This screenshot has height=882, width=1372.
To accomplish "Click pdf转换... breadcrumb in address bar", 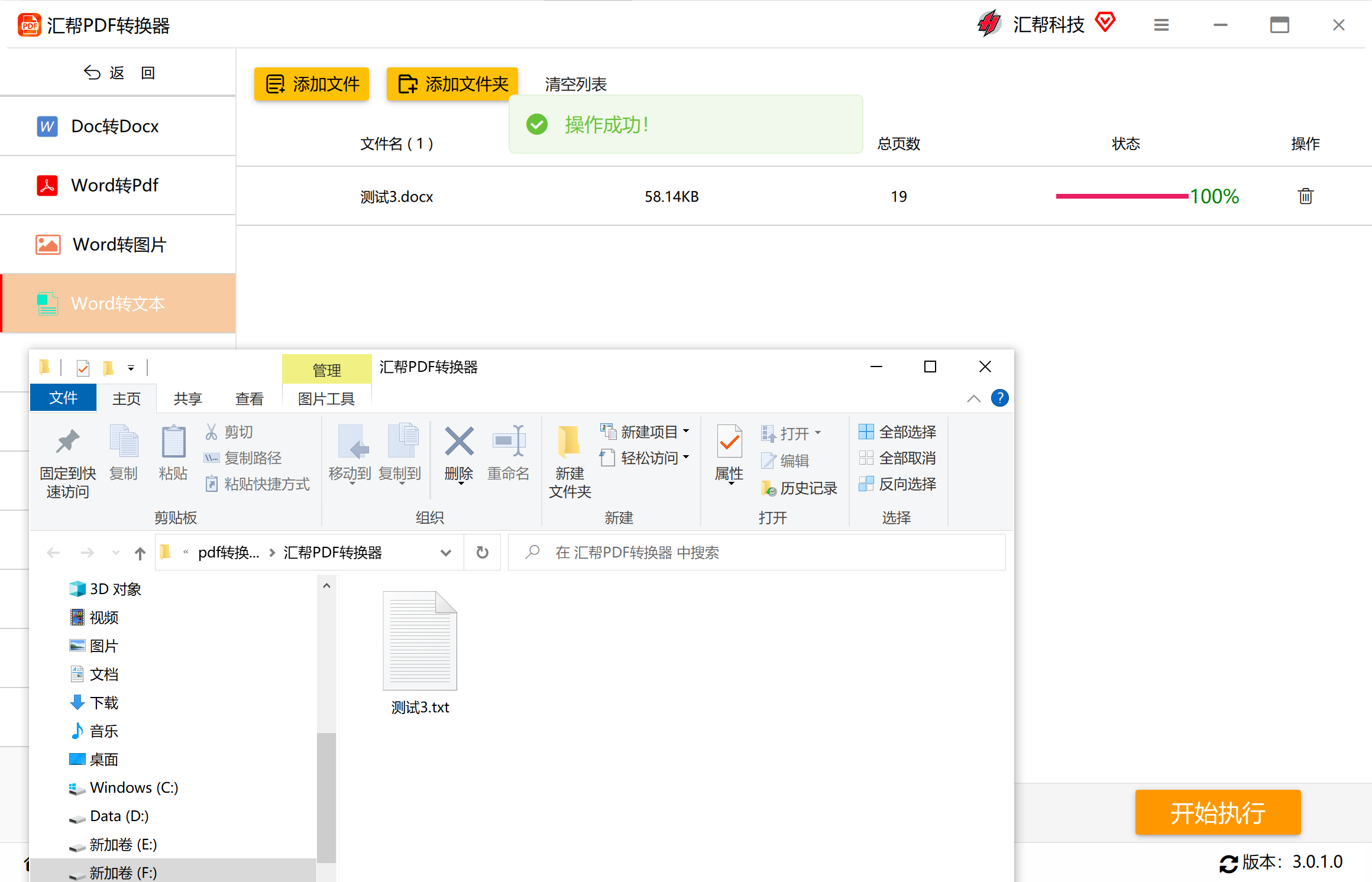I will [228, 553].
